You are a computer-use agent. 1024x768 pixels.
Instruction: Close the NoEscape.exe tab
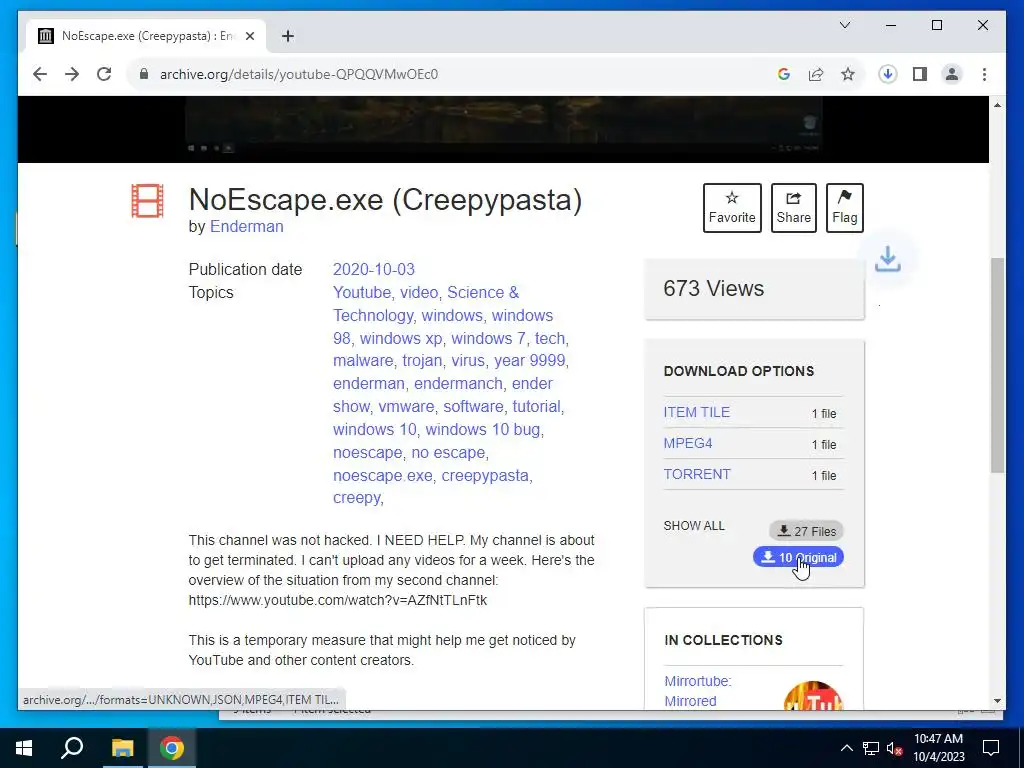[x=249, y=36]
